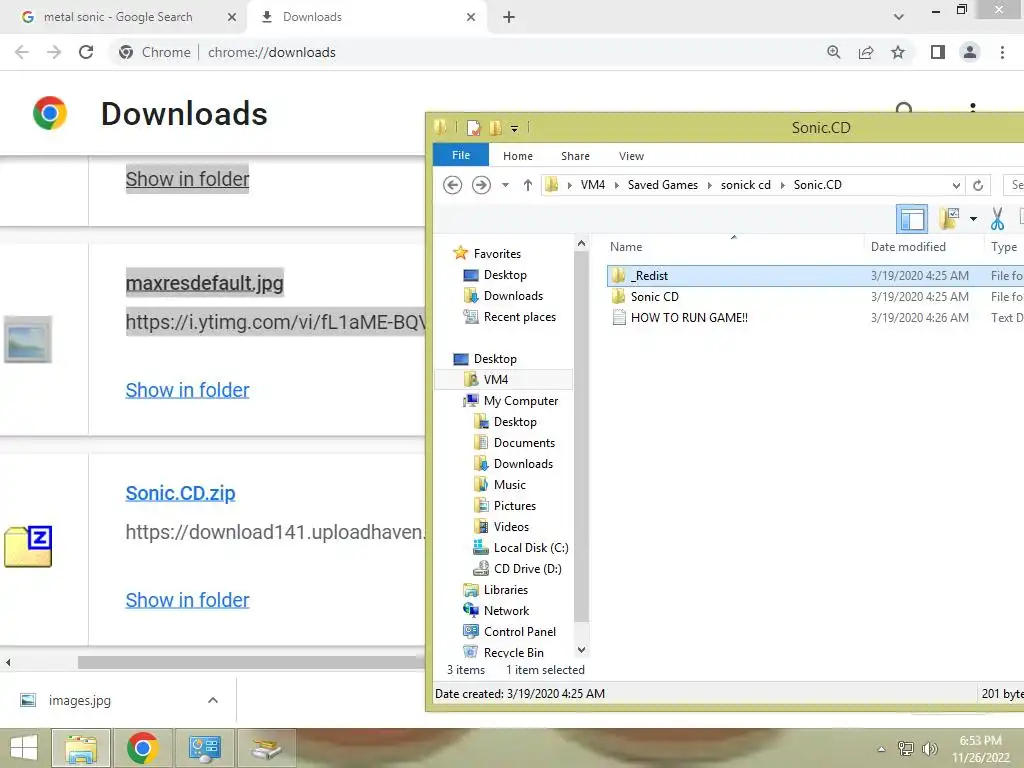Click the downloads page horizontal scrollbar
This screenshot has width=1024, height=768.
(251, 662)
